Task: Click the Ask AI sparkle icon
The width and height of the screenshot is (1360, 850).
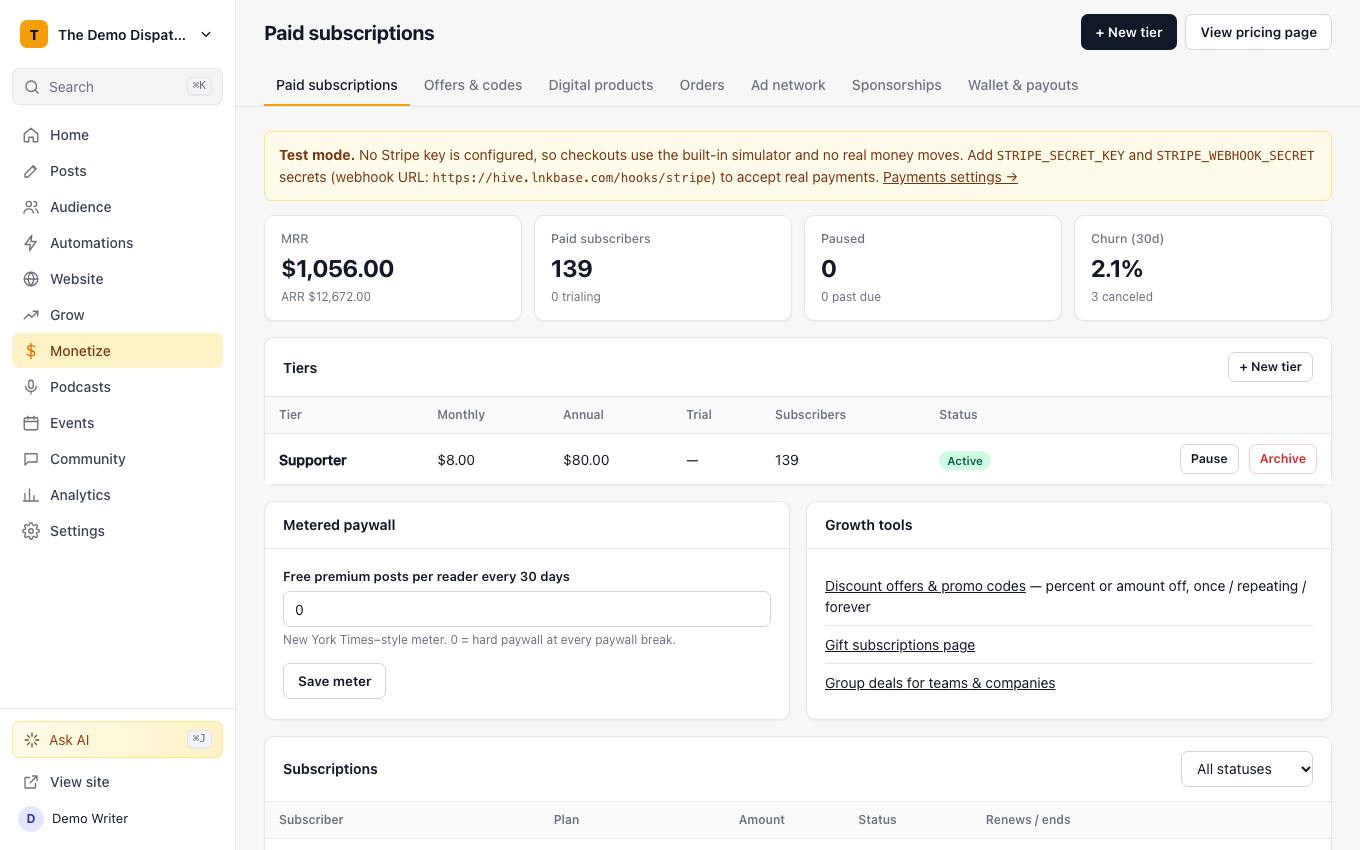Action: (32, 740)
